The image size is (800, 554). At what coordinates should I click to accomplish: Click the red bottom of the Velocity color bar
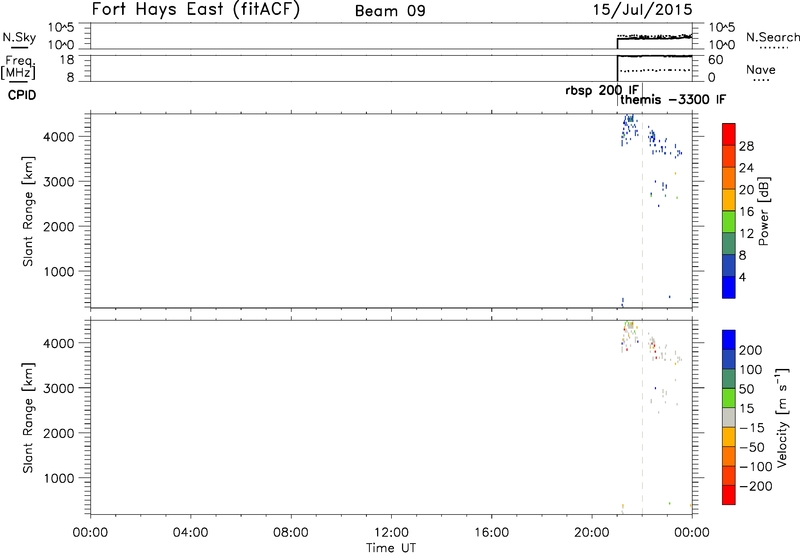point(729,495)
